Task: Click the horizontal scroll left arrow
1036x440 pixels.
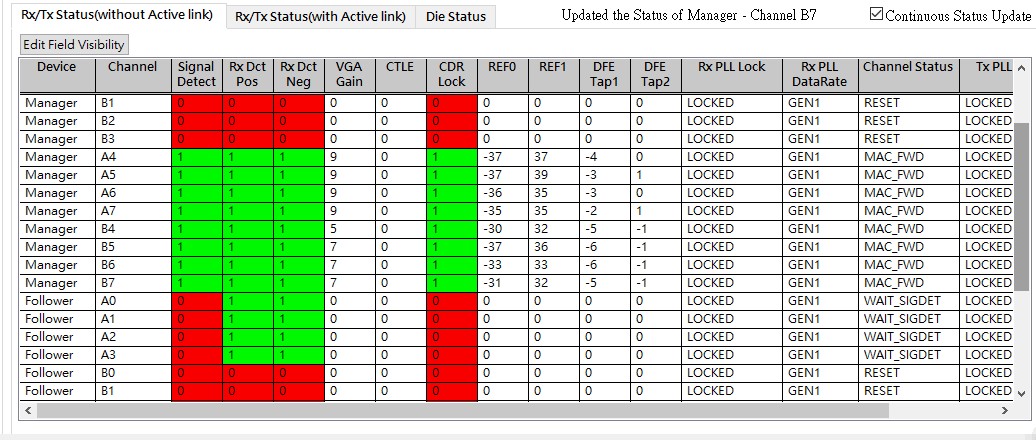Action: click(x=28, y=410)
